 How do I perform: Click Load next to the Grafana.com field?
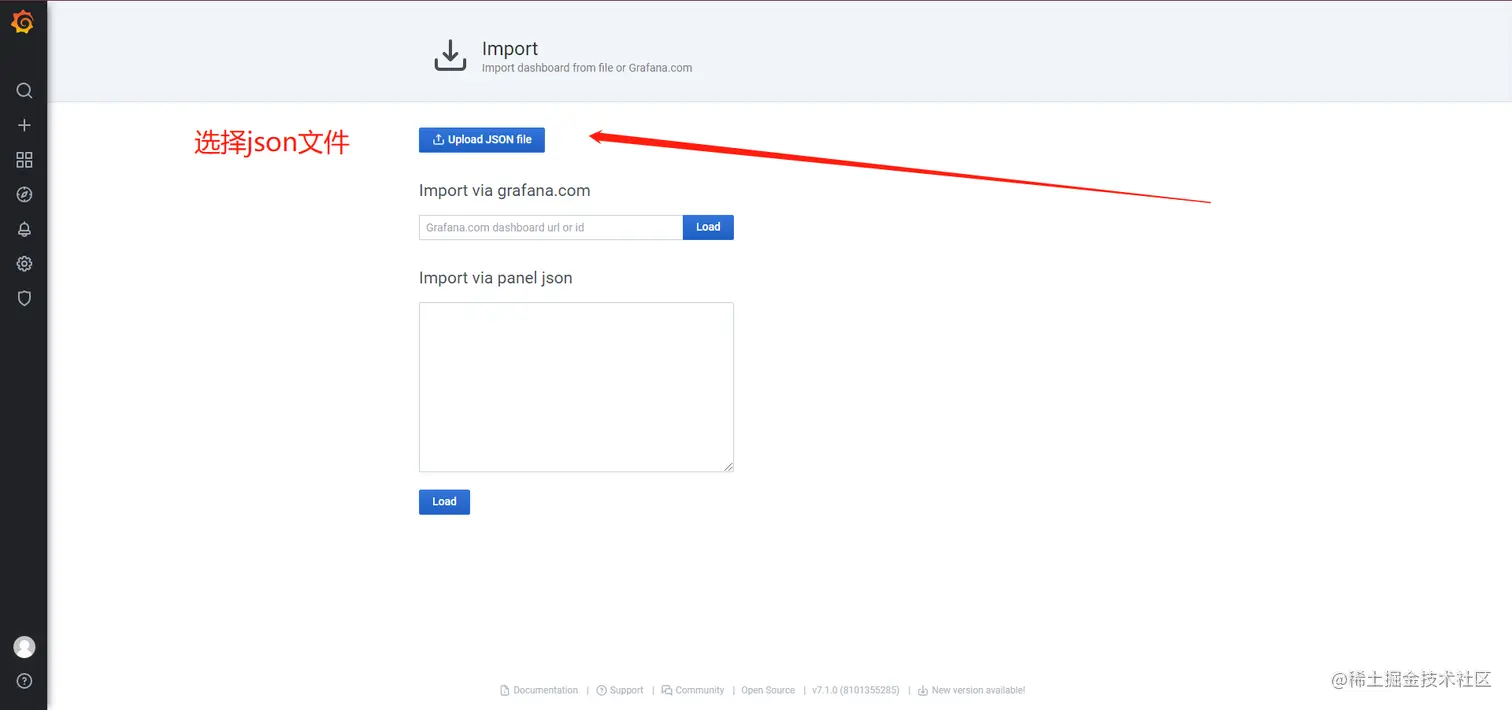pos(708,227)
